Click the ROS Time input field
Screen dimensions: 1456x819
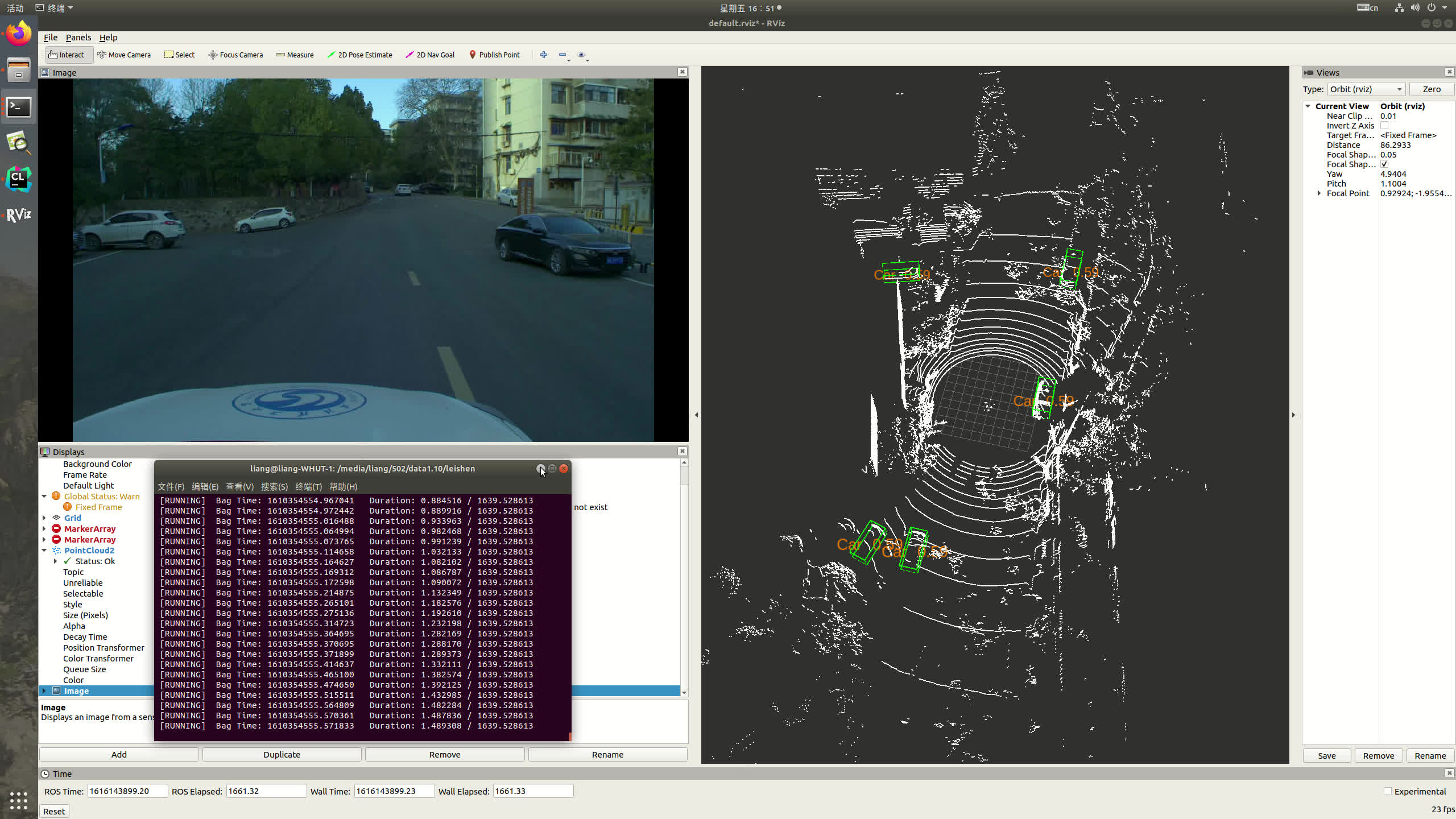coord(127,791)
